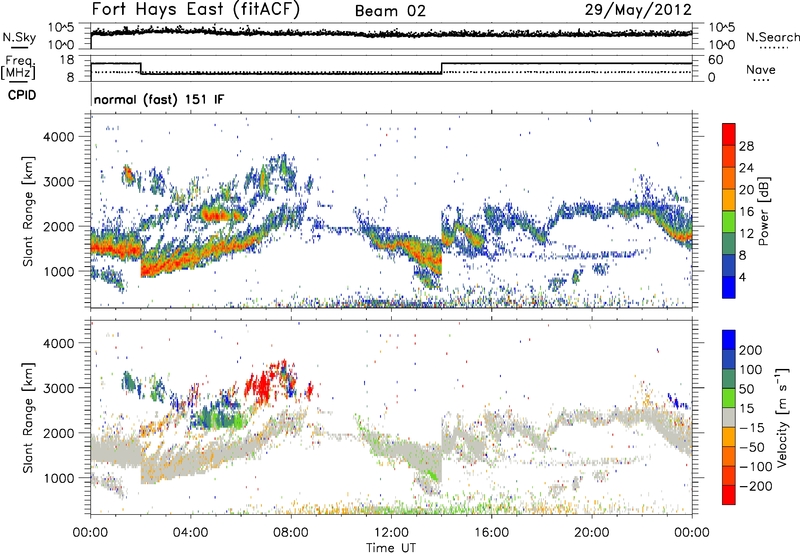800x554 pixels.
Task: Click the light green Velocity segment between 15 and 50
Action: coord(729,398)
